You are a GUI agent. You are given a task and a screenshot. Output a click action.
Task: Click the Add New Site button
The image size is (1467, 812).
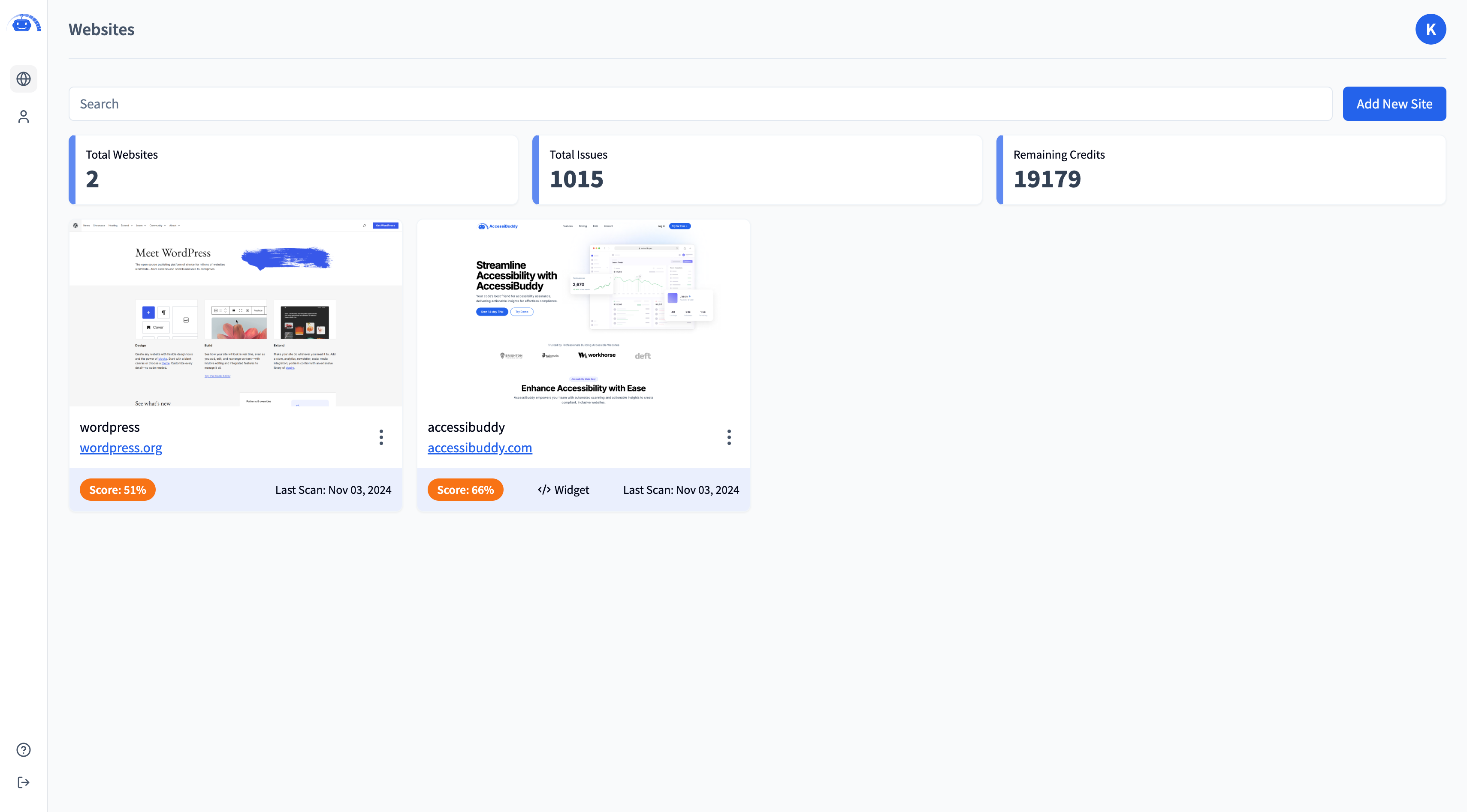(1394, 103)
